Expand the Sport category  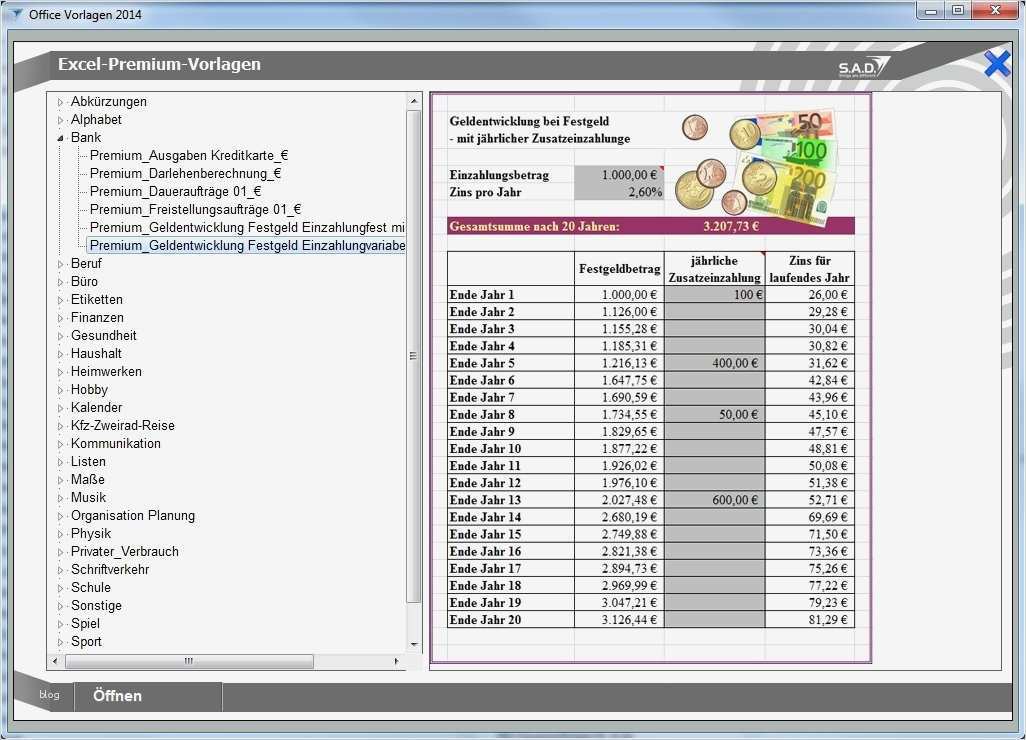coord(62,641)
